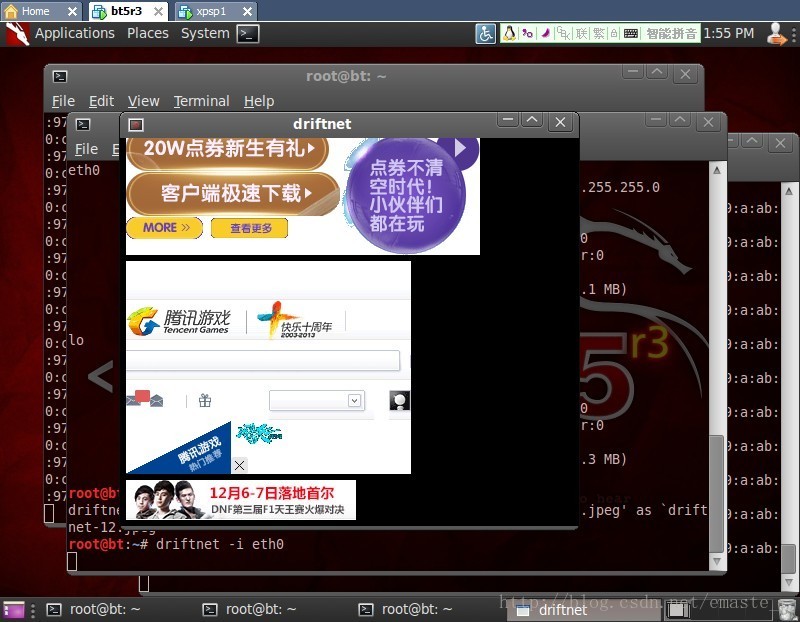800x622 pixels.
Task: Open the captured dropdown combo box
Action: 316,401
